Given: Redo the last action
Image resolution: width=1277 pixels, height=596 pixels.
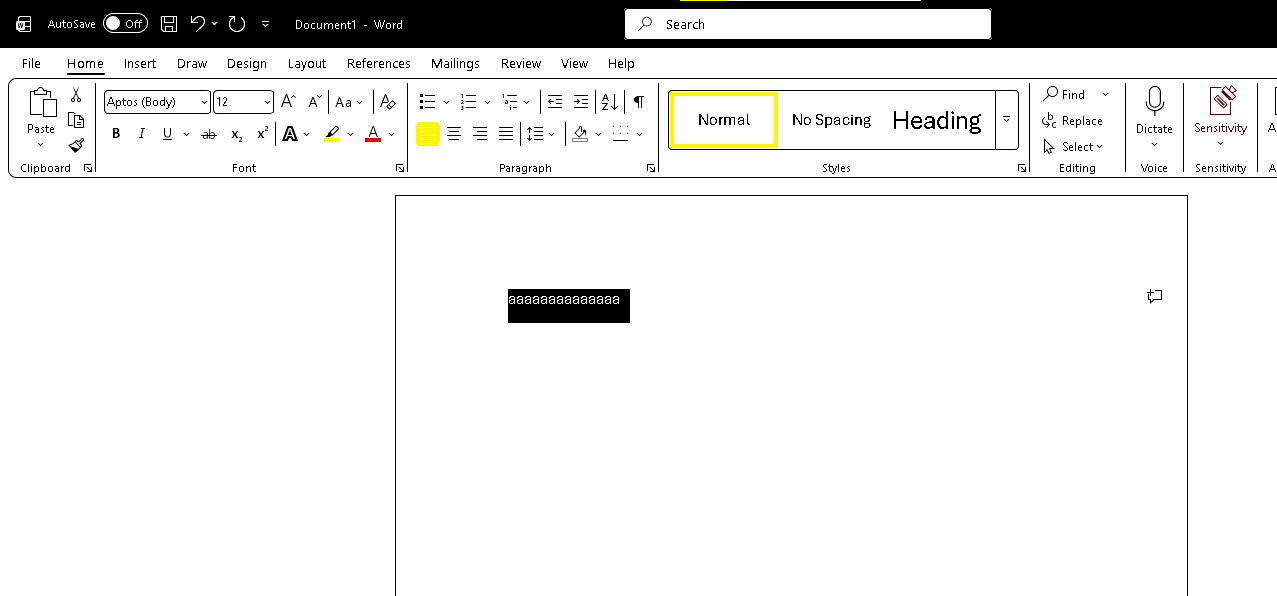Looking at the screenshot, I should coord(237,24).
